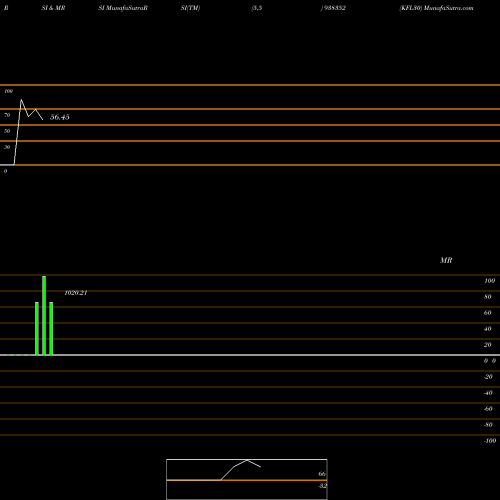Click the 'SI MunafaSutraR' header text
Viewport: 500px width, 500px height.
tap(123, 8)
